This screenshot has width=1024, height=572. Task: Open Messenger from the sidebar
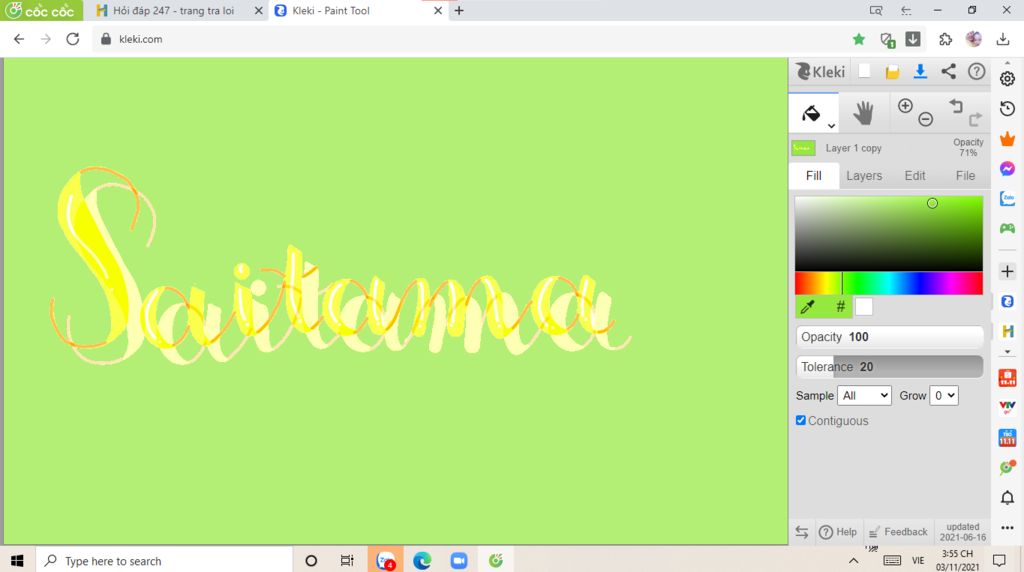click(x=1008, y=169)
